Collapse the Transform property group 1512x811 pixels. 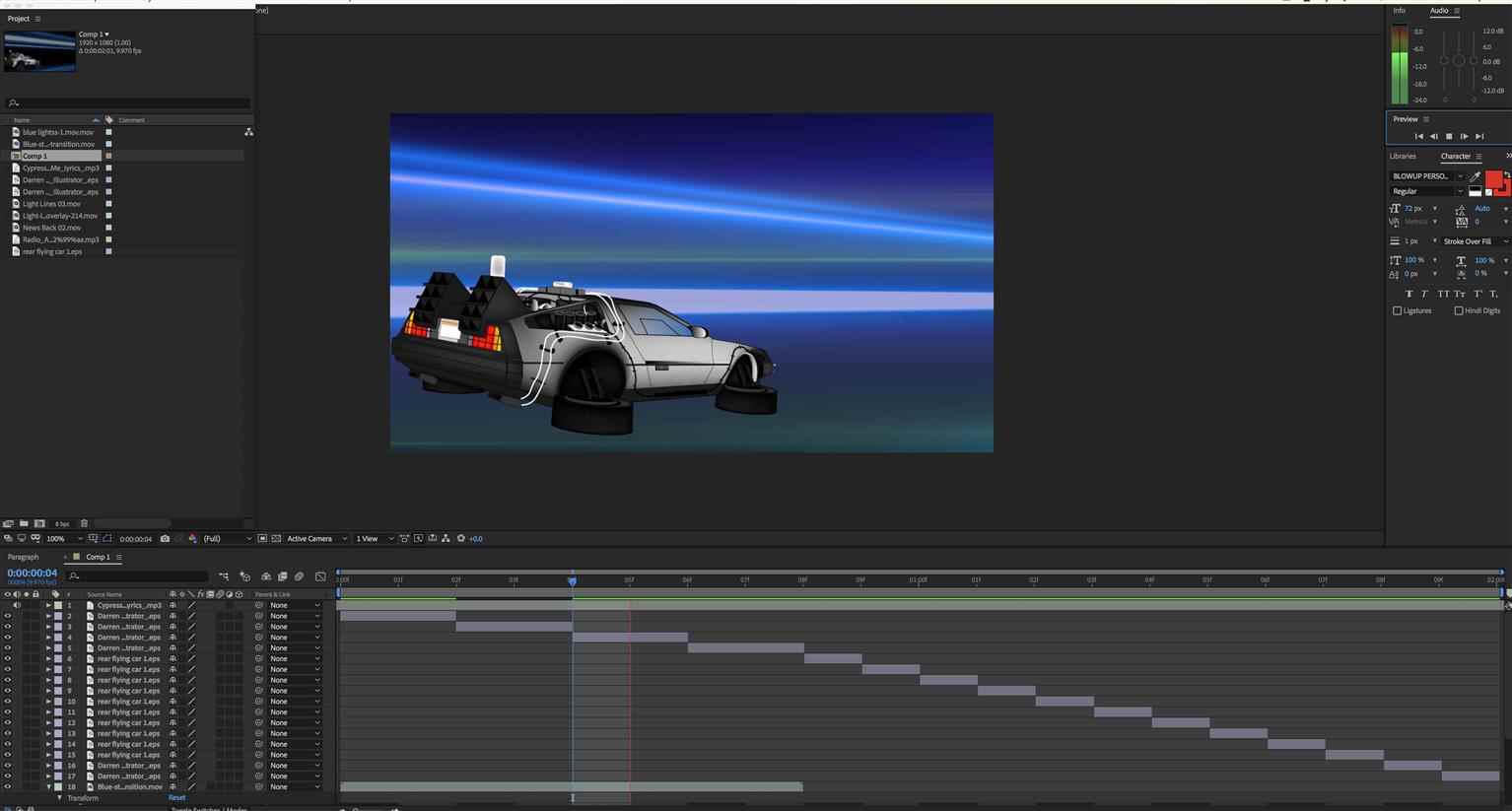coord(59,798)
